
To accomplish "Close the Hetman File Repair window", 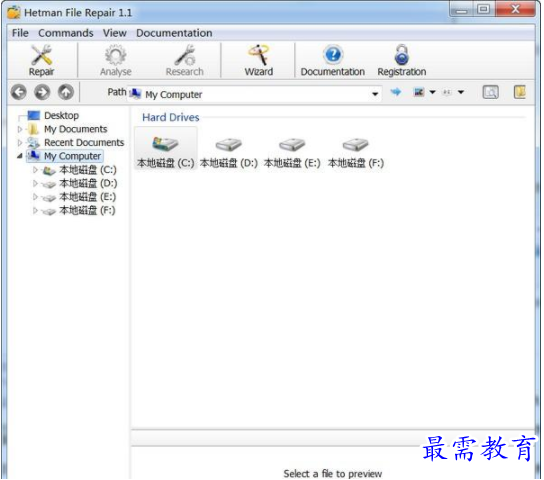I will [516, 9].
